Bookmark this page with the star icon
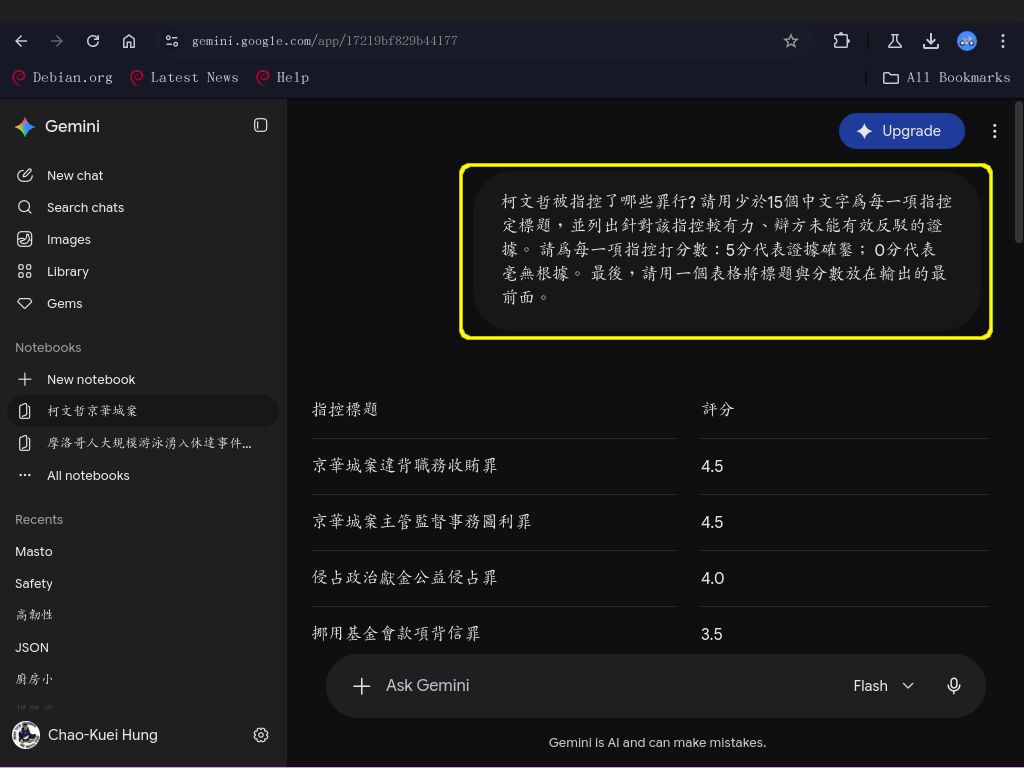Viewport: 1024px width, 768px height. (x=791, y=41)
